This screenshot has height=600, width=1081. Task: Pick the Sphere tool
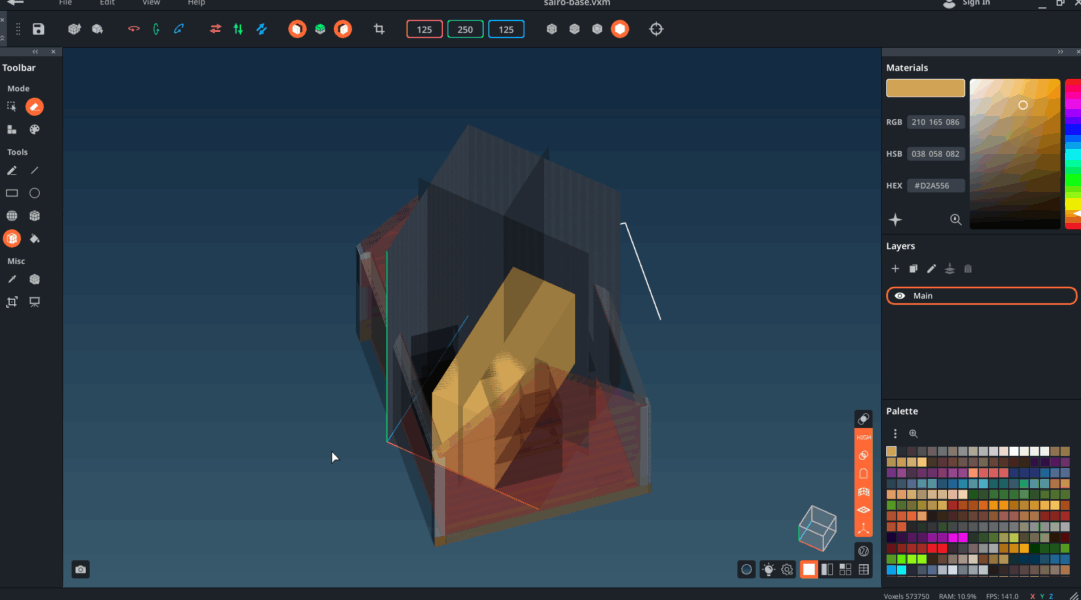tap(12, 216)
